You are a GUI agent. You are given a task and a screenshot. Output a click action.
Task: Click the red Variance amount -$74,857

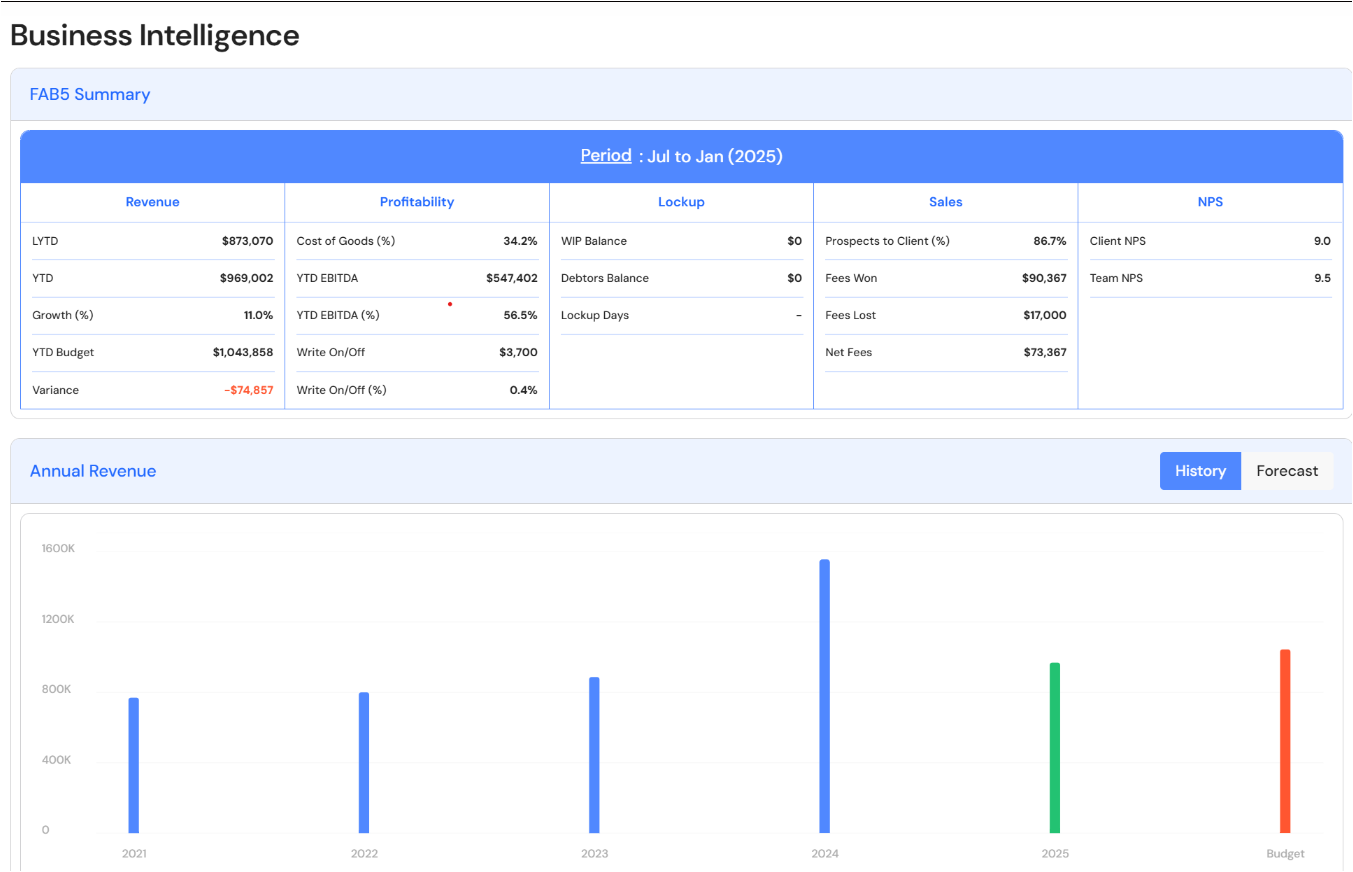coord(248,390)
